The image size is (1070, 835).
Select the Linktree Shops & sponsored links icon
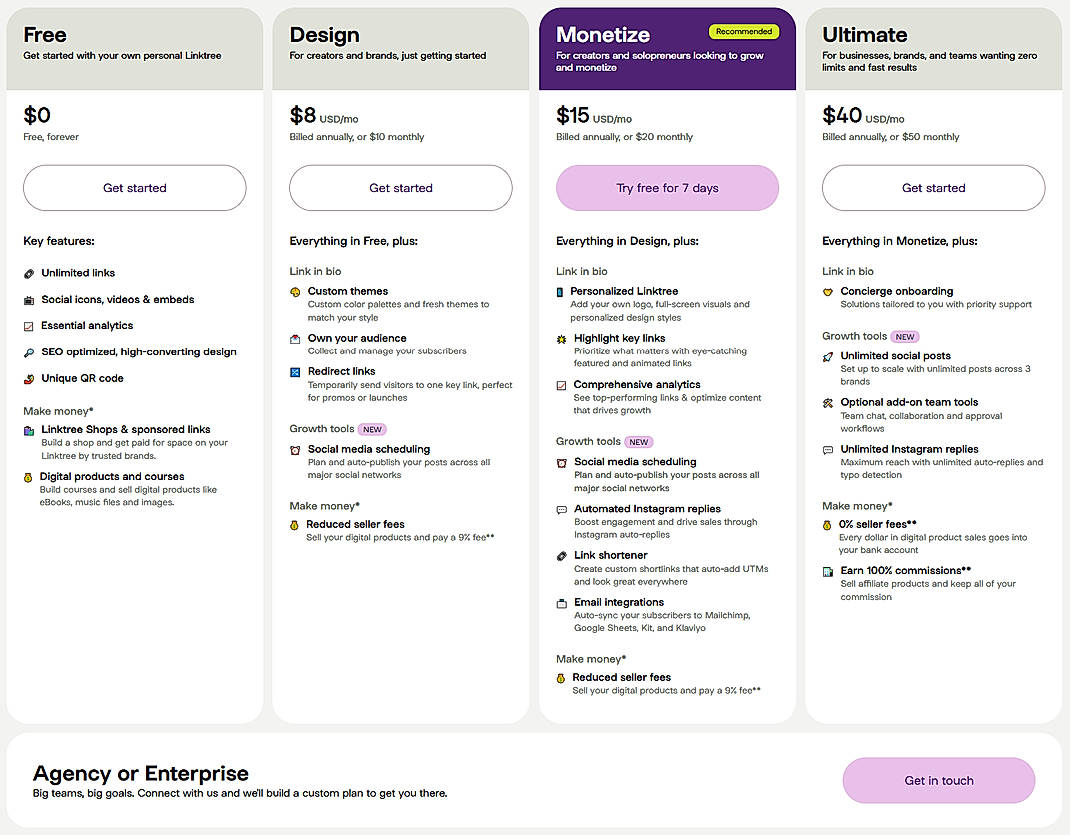(x=29, y=429)
